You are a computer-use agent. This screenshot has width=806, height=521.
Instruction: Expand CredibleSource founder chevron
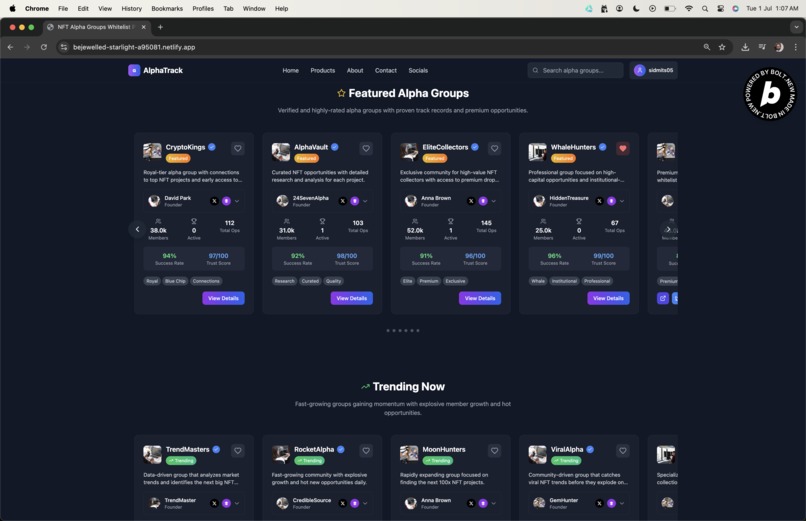[x=365, y=503]
